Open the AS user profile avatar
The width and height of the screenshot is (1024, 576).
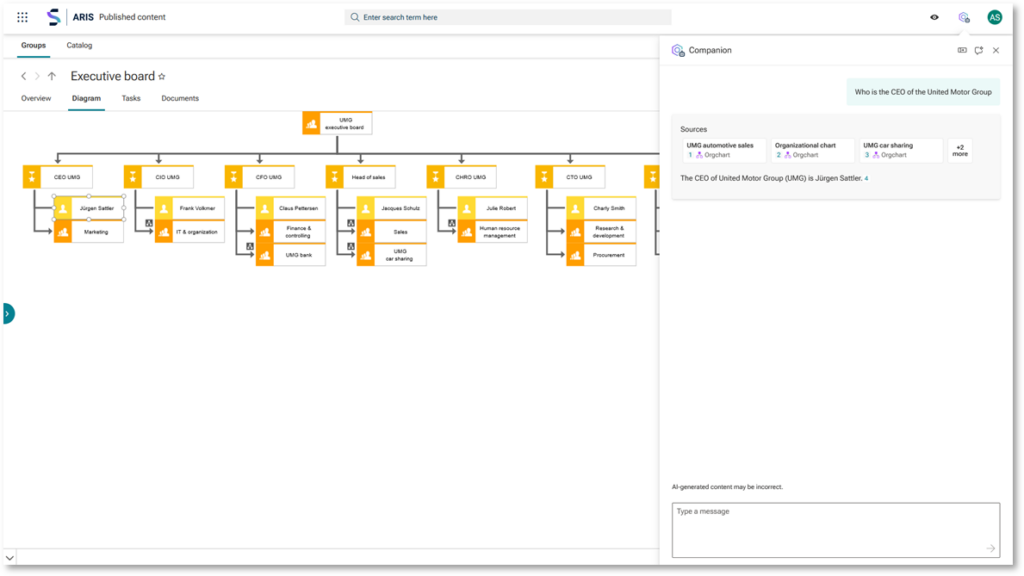click(994, 17)
